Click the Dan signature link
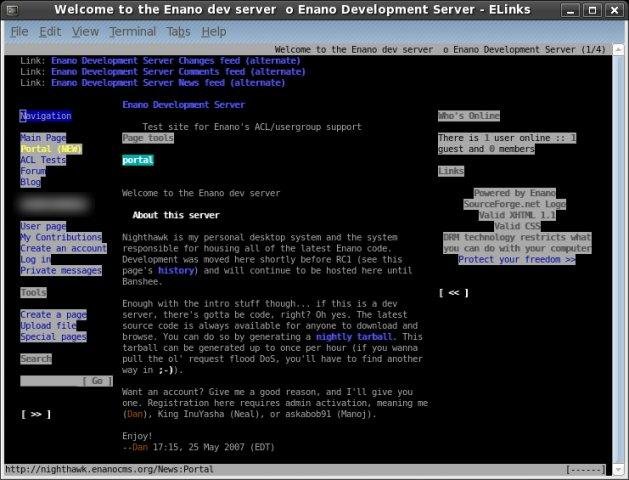 pos(140,447)
